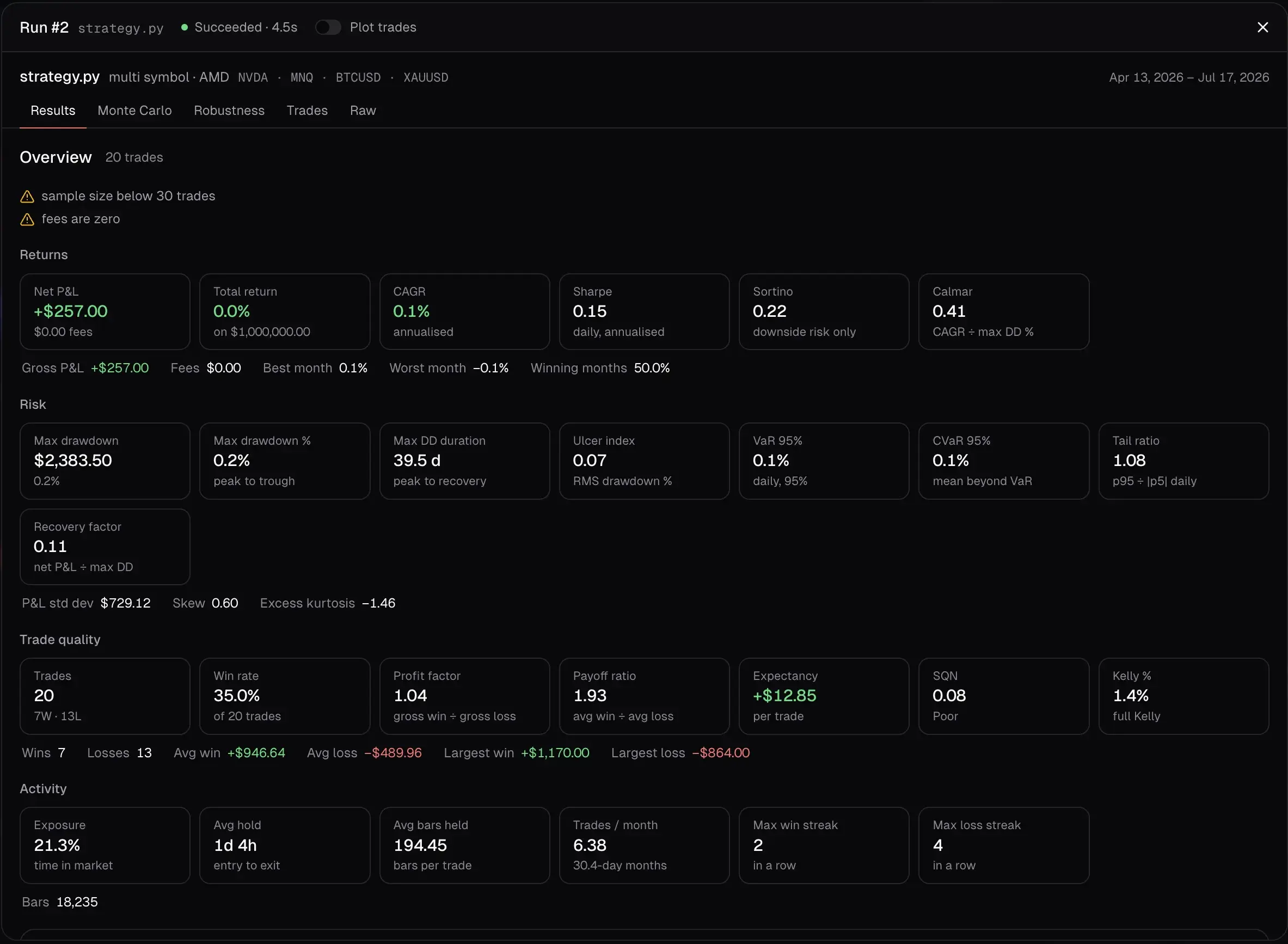Click the strategy.py monospace label beside Run #2

pyautogui.click(x=120, y=28)
